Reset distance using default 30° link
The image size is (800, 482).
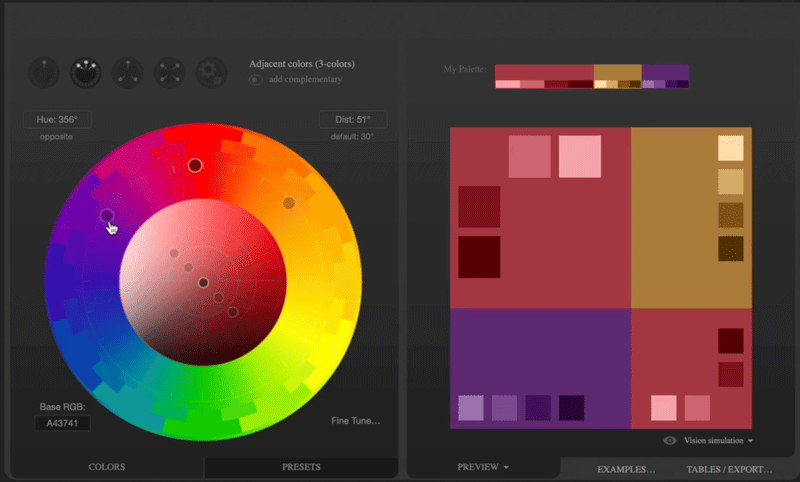tap(351, 136)
